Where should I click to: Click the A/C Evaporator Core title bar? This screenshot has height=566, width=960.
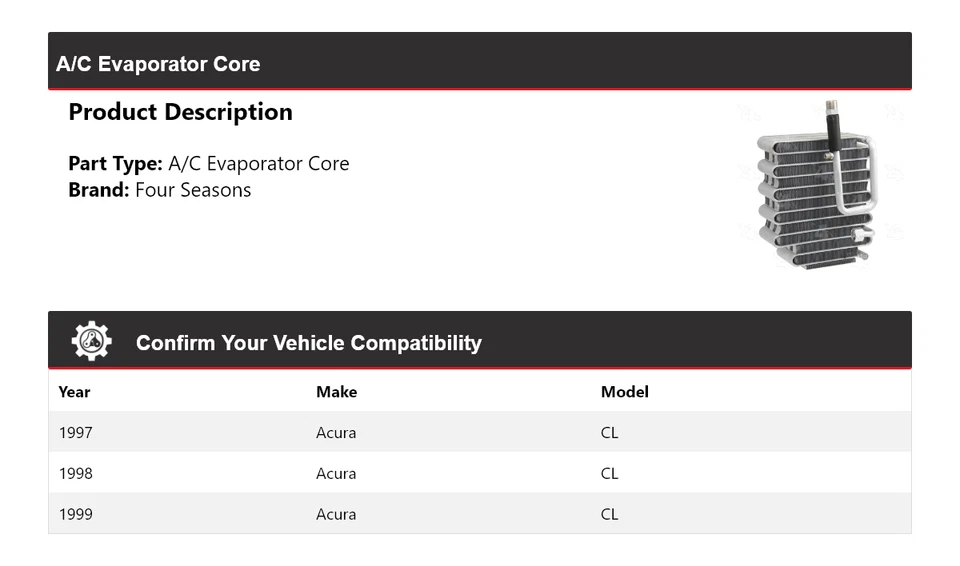click(x=158, y=64)
